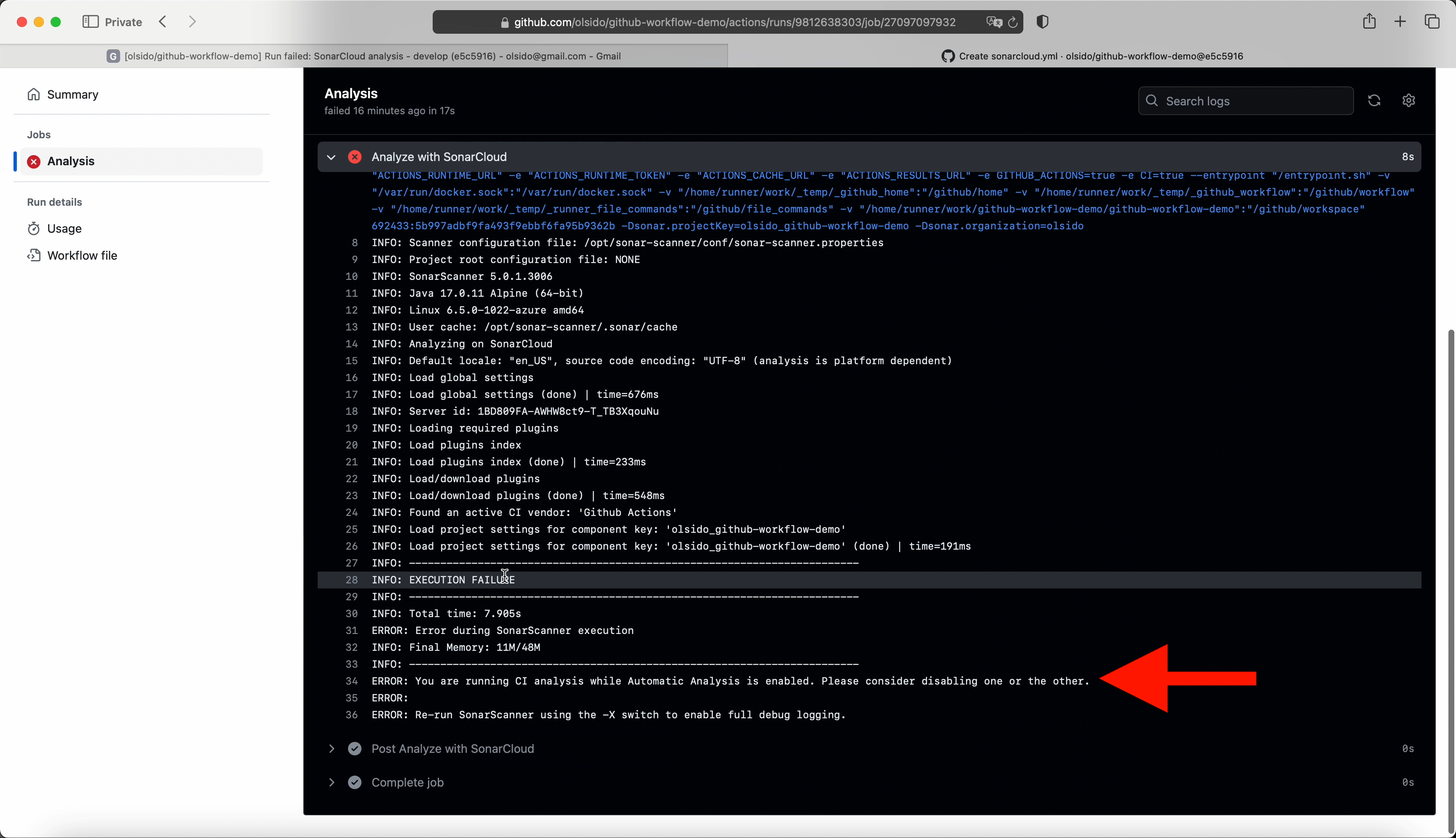
Task: Show tab overview icon
Action: (x=1432, y=22)
